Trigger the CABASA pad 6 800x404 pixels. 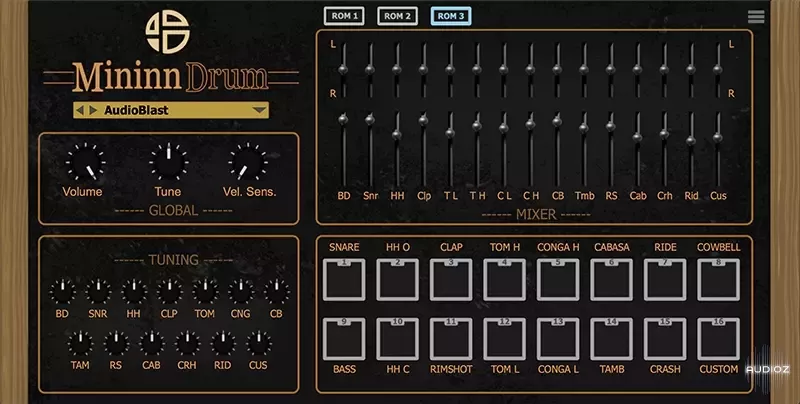pos(612,280)
